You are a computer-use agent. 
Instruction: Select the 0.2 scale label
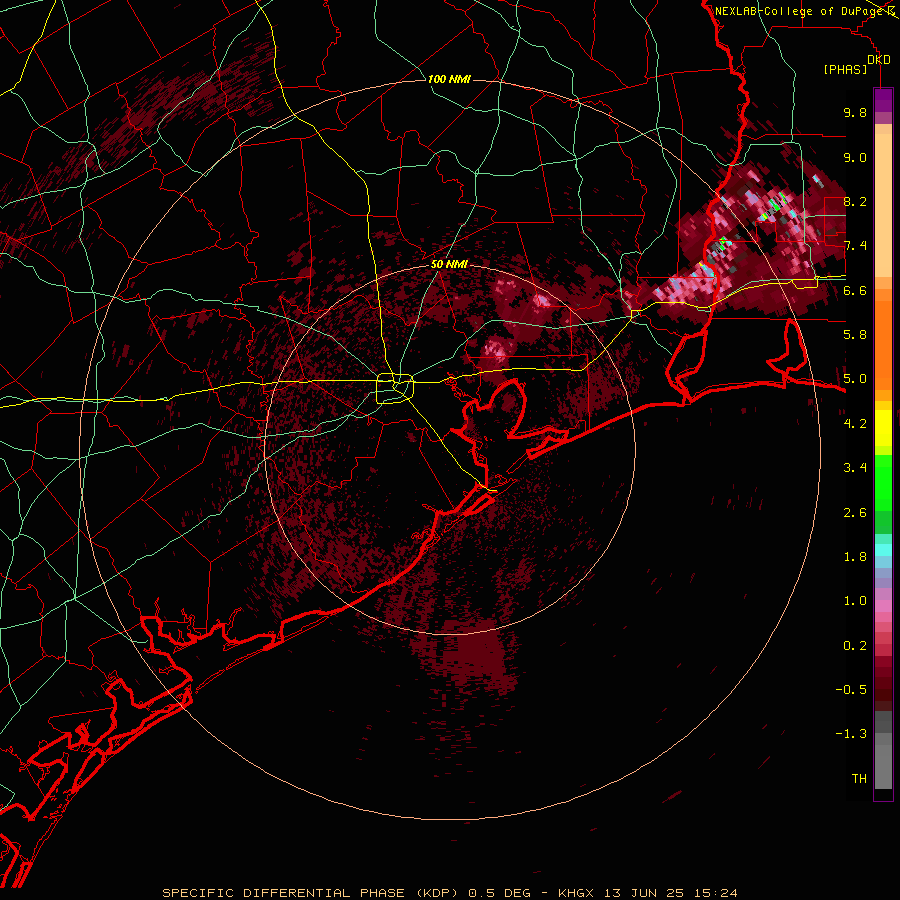(x=855, y=646)
